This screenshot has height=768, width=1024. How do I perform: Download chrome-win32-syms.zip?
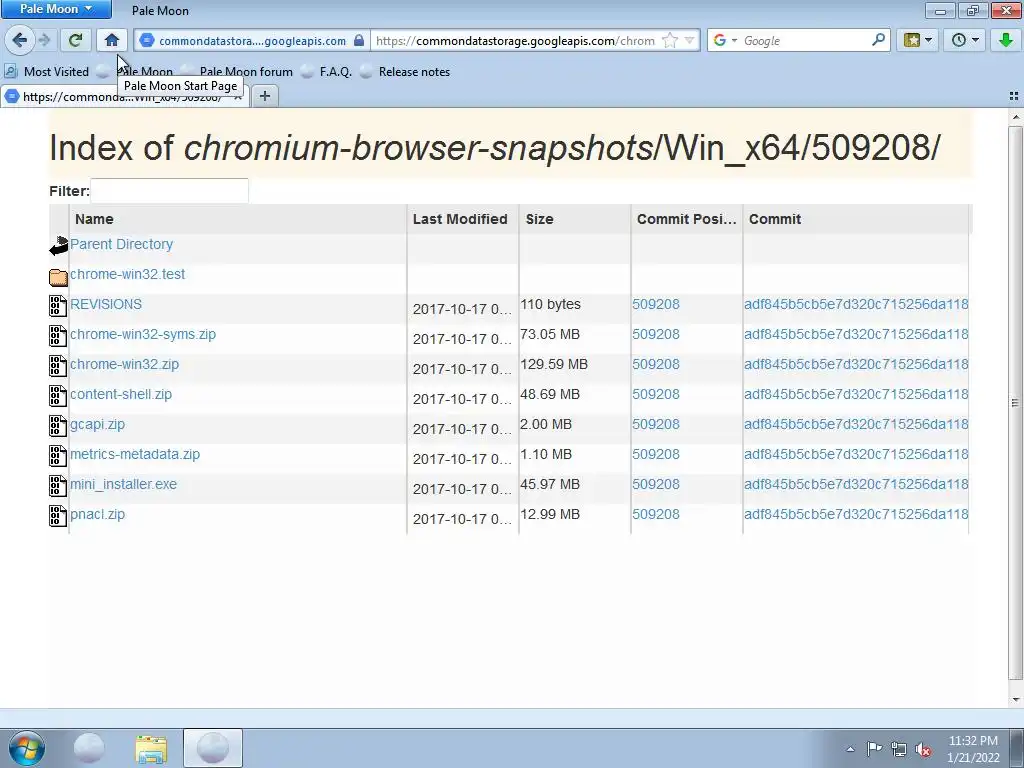pos(143,334)
